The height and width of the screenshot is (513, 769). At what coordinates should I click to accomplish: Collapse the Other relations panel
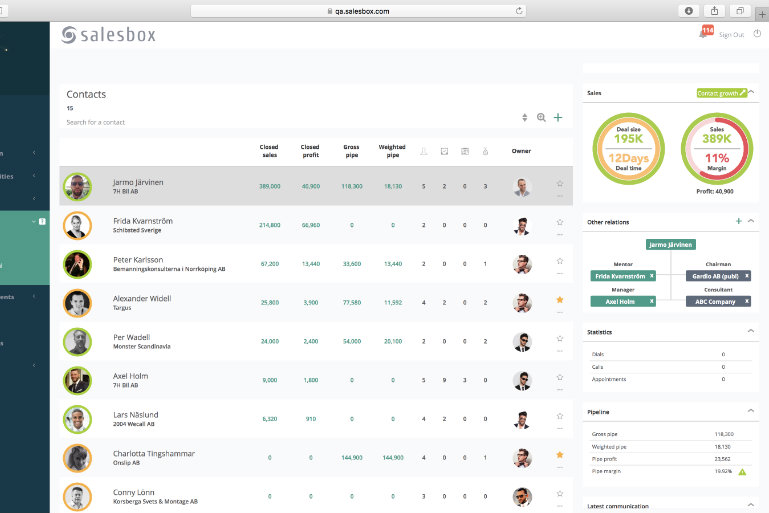[x=751, y=221]
